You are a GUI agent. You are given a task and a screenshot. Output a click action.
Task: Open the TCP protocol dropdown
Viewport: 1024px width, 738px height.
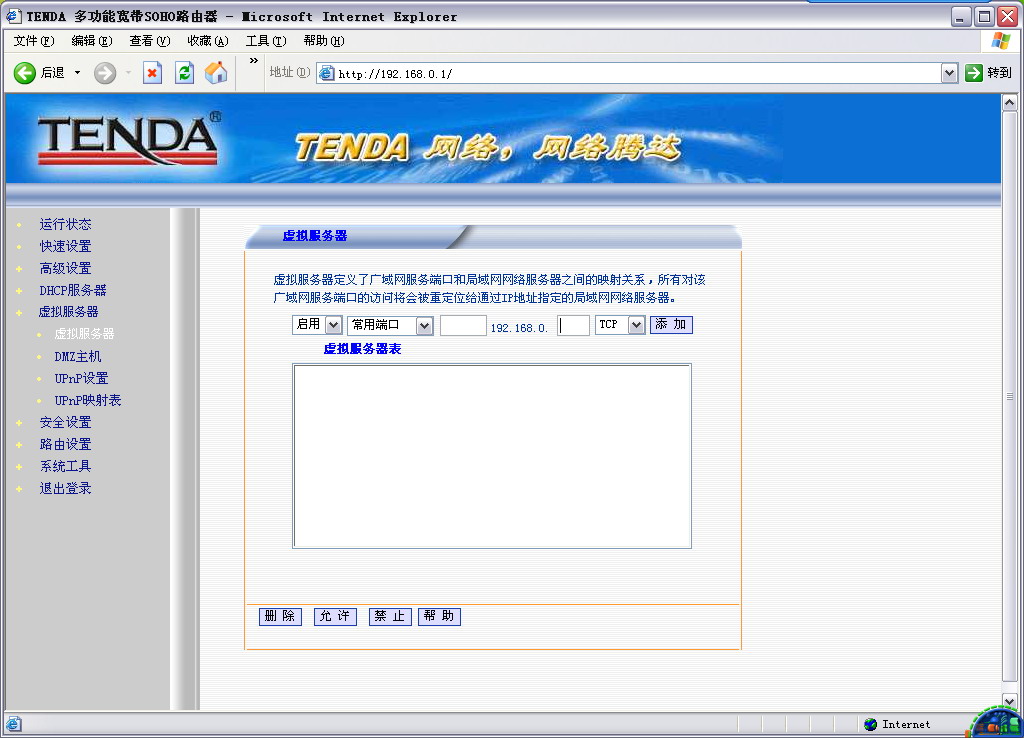620,325
